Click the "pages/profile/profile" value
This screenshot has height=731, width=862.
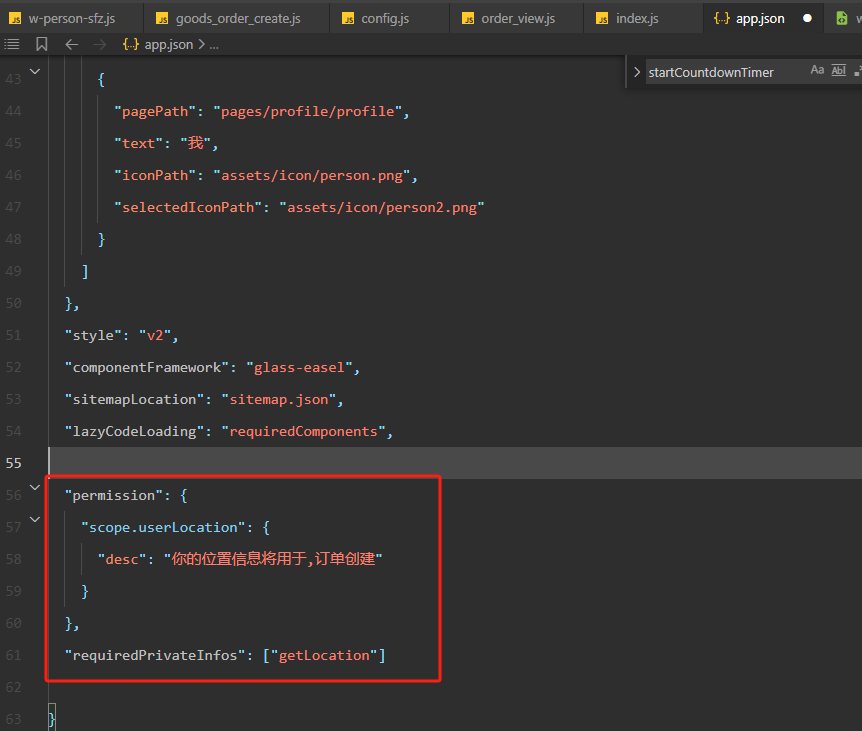point(307,112)
